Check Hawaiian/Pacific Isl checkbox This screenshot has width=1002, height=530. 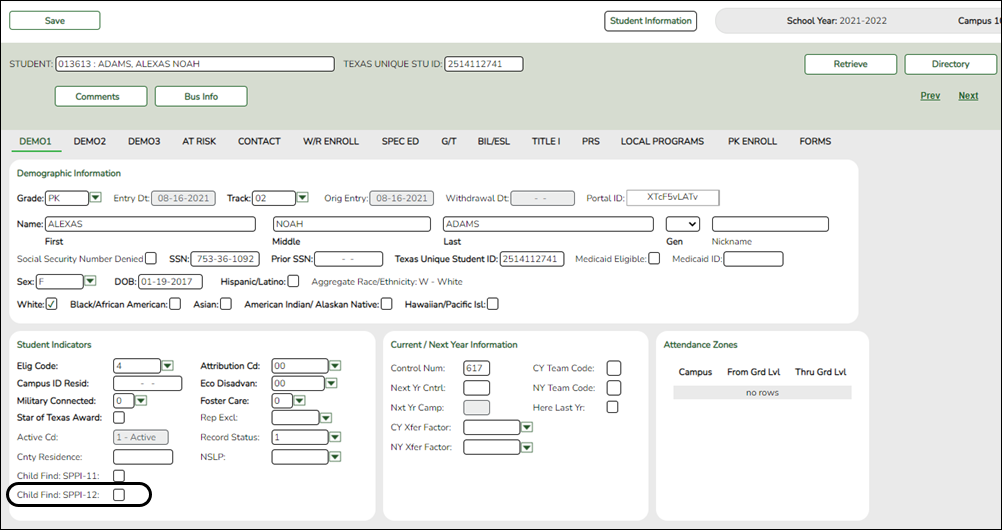493,304
